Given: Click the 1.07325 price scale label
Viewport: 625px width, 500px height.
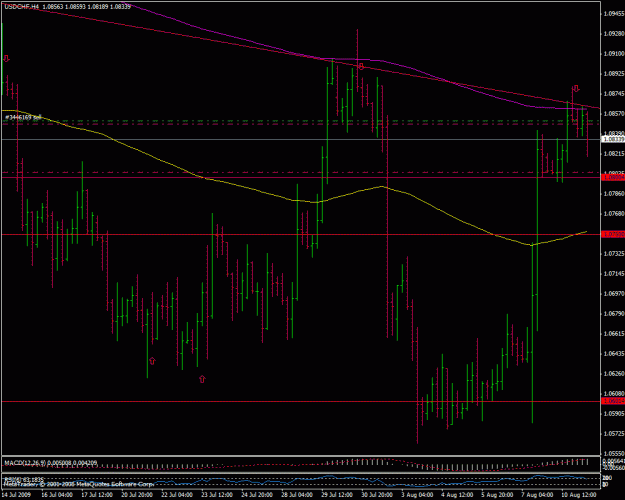Looking at the screenshot, I should (614, 254).
